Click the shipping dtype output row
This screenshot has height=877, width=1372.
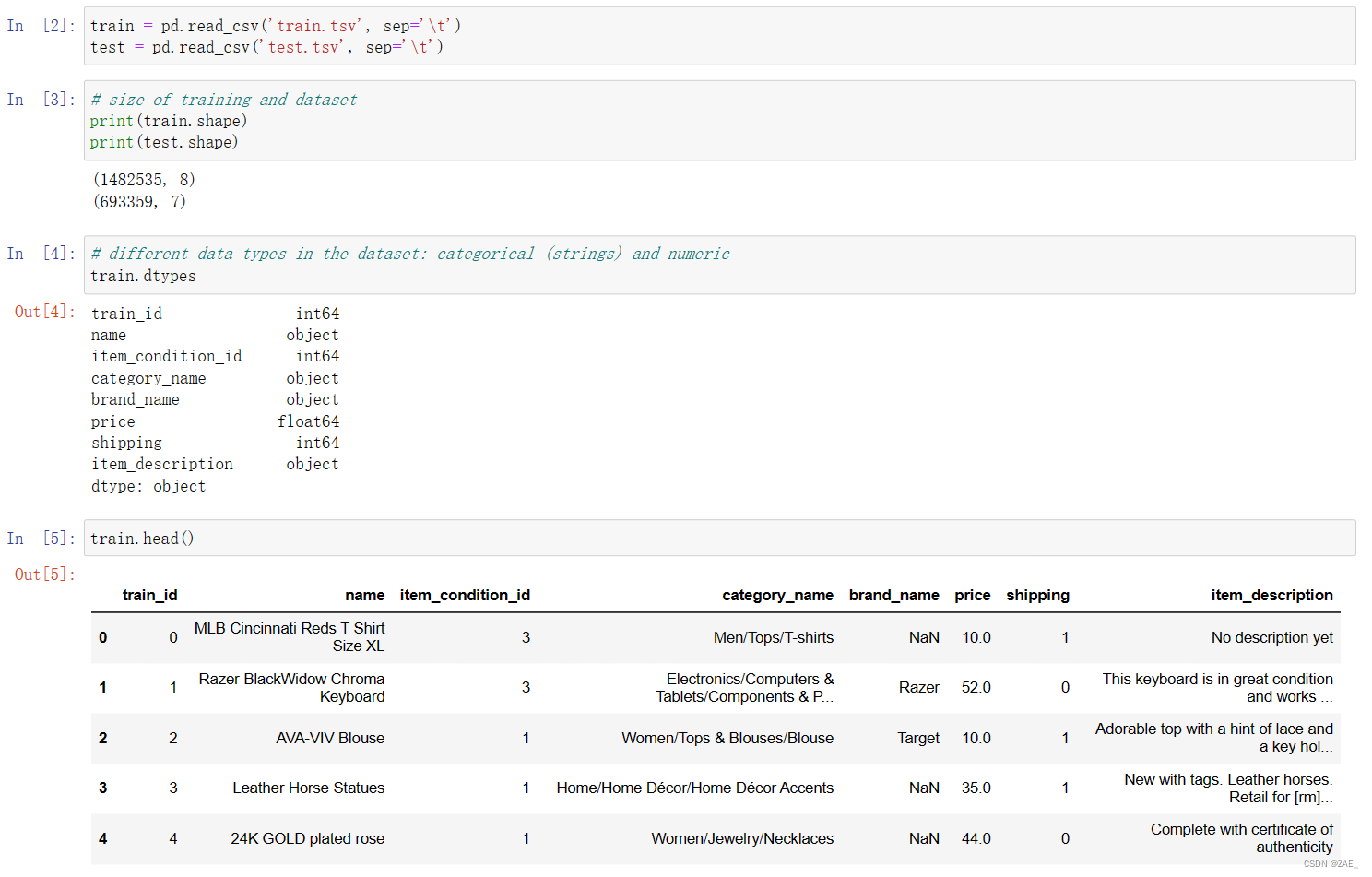click(215, 443)
